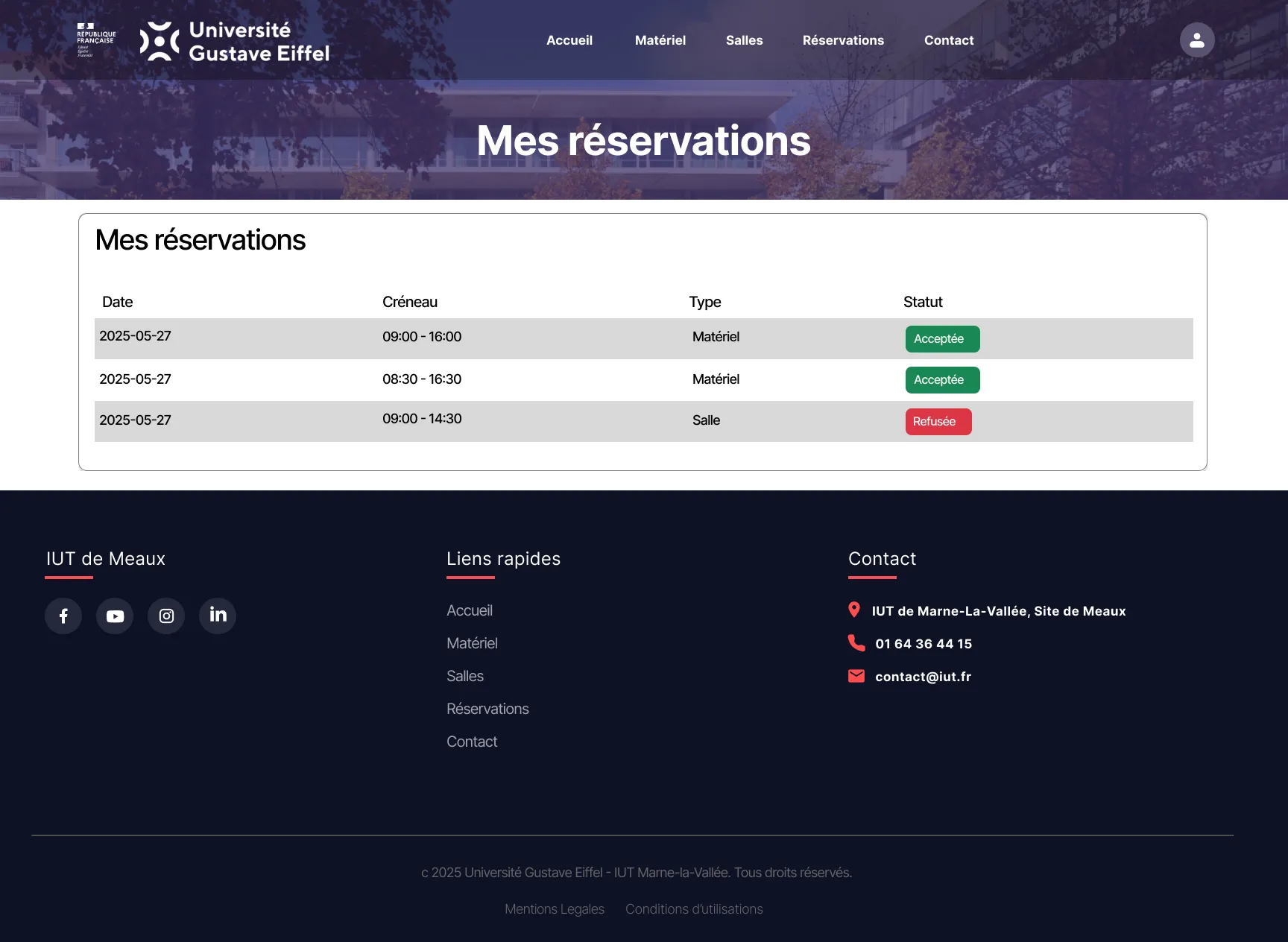Open the Conditions d'utilisations link
Image resolution: width=1288 pixels, height=942 pixels.
(x=694, y=909)
